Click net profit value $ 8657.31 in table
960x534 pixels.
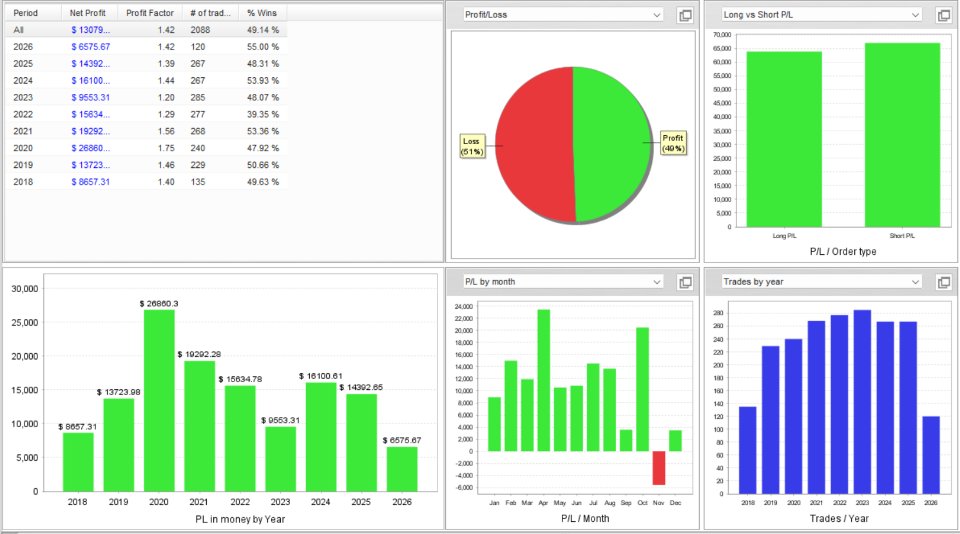(91, 182)
